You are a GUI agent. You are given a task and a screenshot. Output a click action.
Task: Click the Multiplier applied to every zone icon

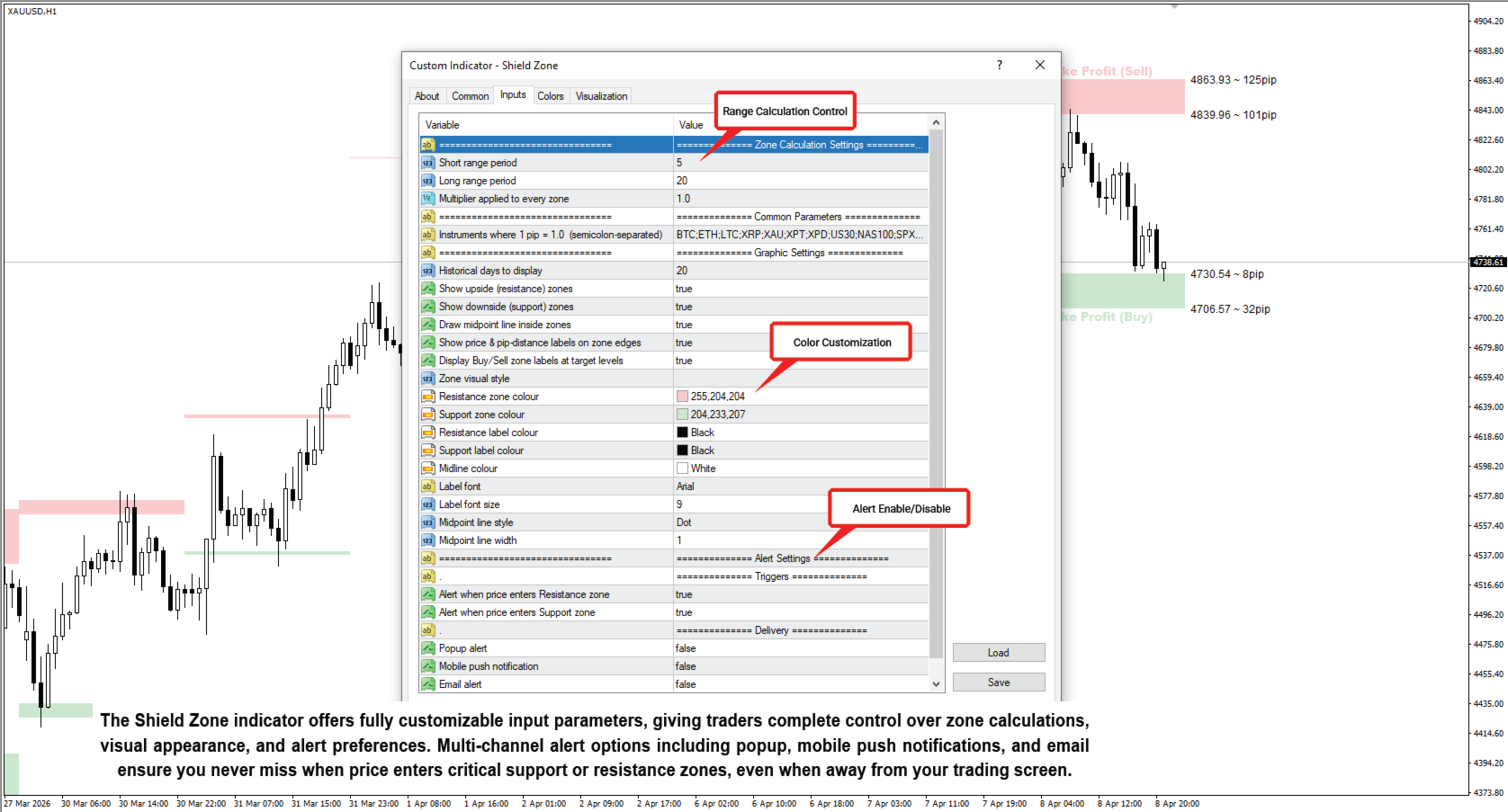(428, 199)
